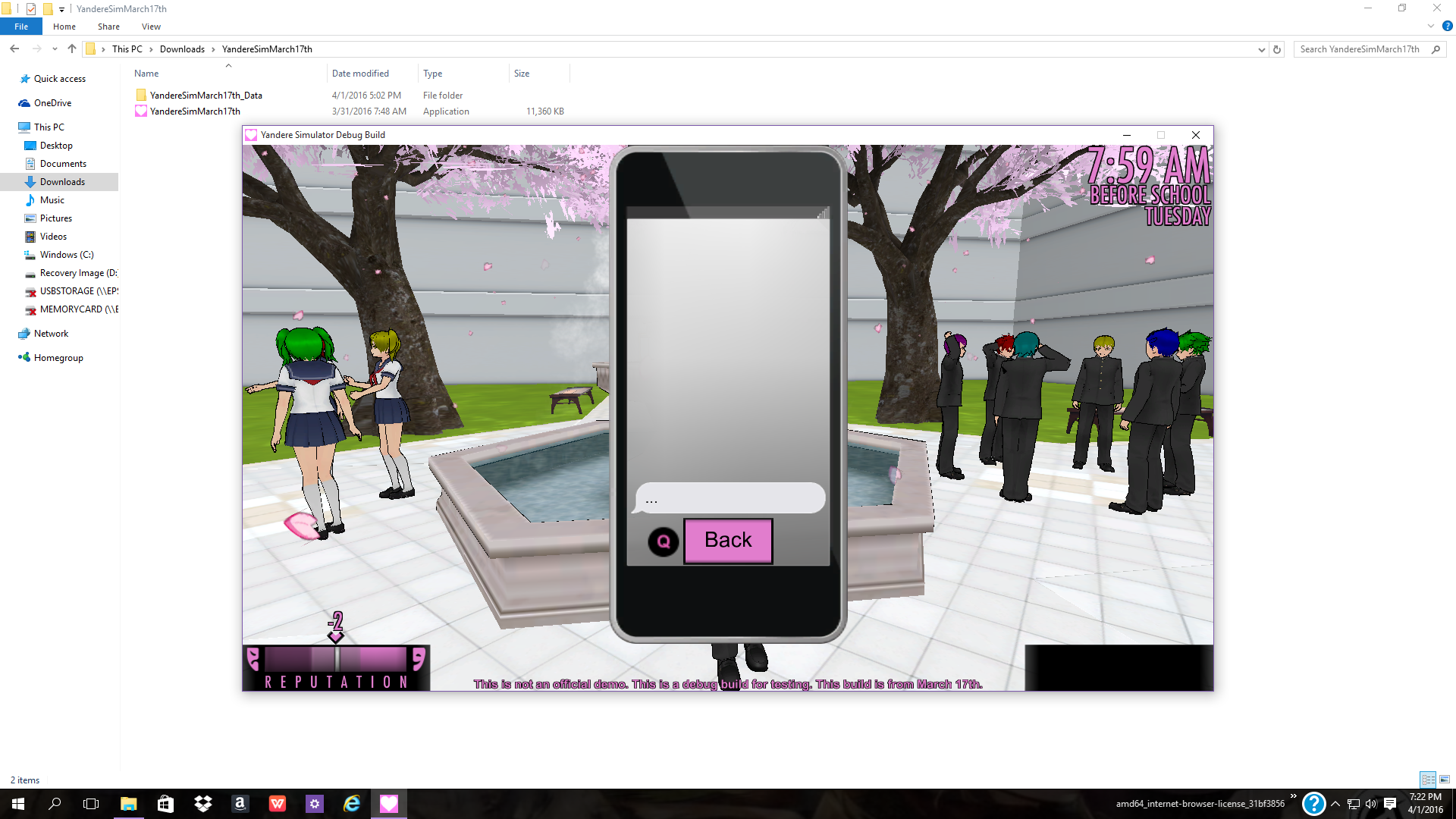Click the phone's '...' message bubble
1456x819 pixels.
[x=730, y=498]
